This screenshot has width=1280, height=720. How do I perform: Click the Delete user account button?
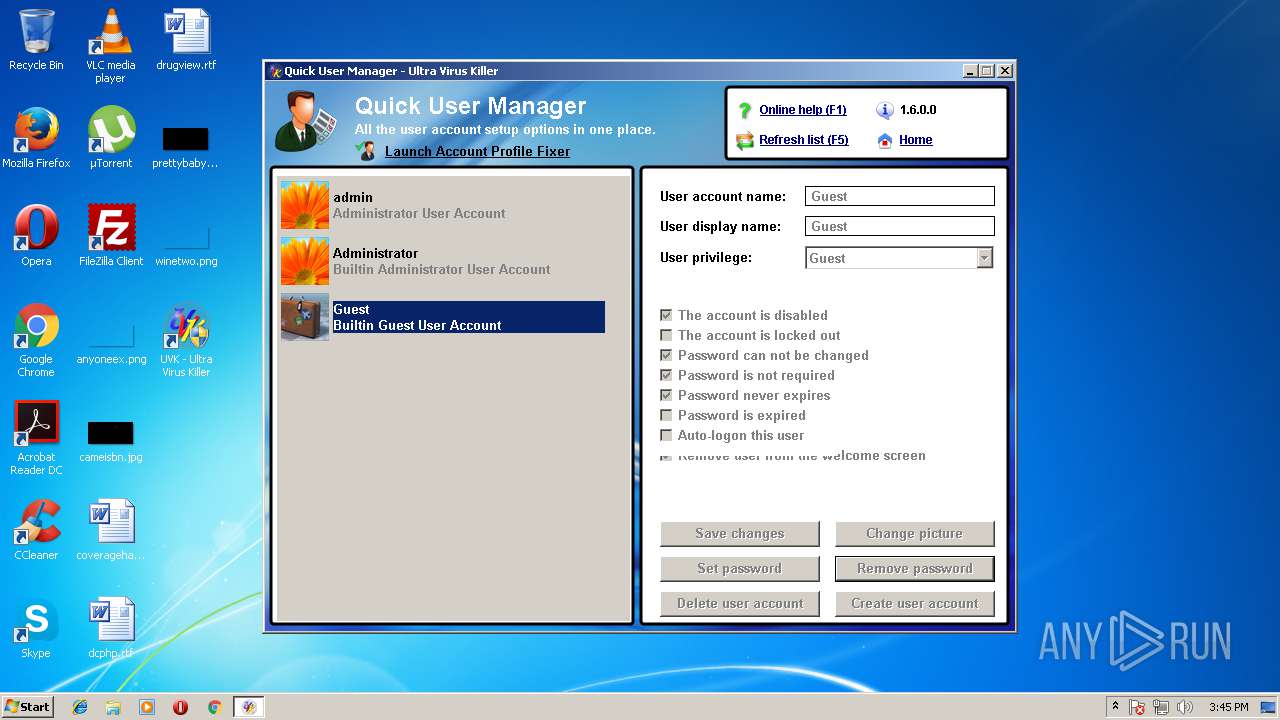click(740, 604)
